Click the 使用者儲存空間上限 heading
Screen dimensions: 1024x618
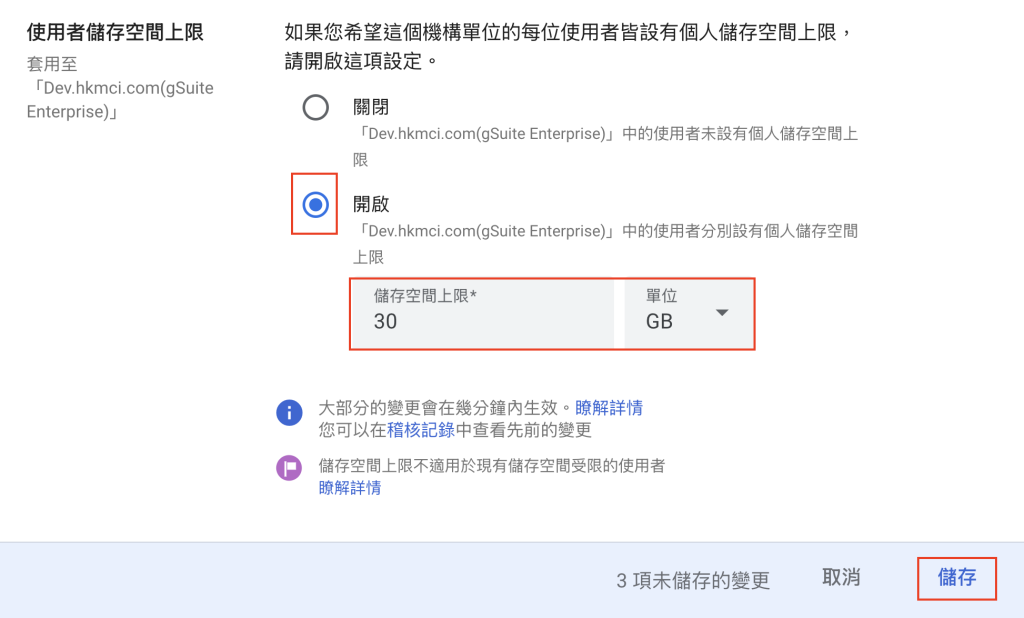tap(115, 32)
